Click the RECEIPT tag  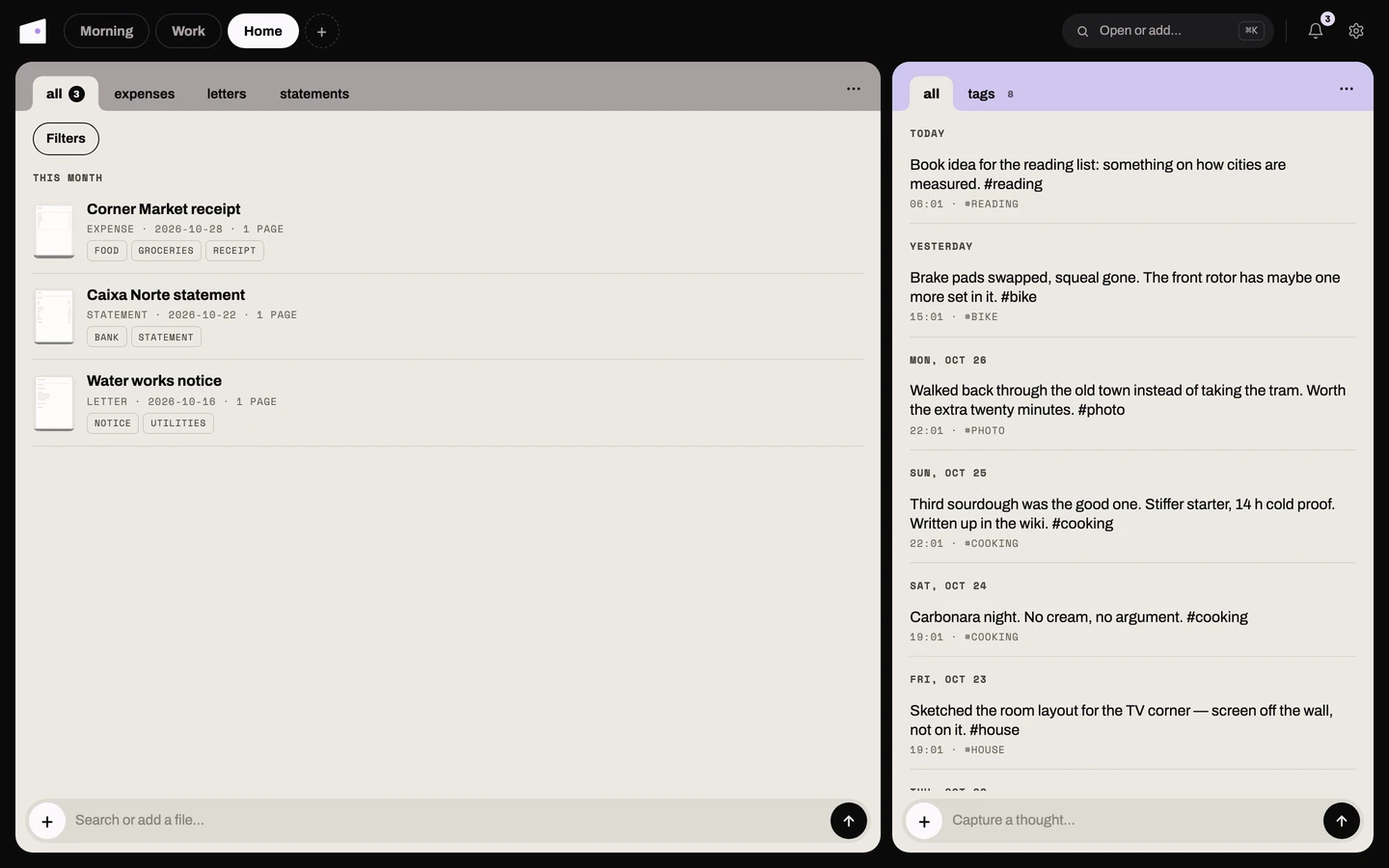234,251
